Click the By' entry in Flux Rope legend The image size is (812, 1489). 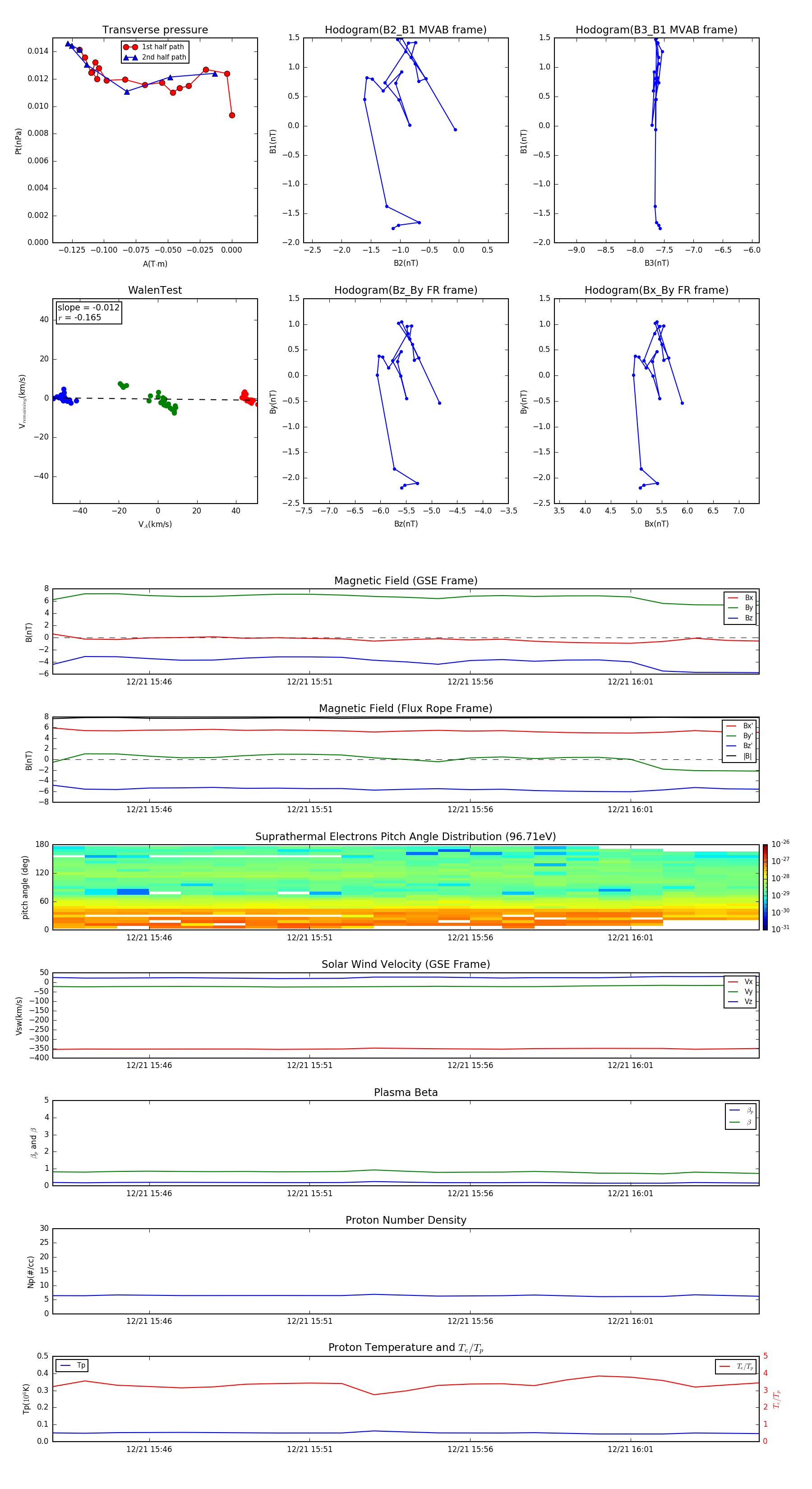(x=740, y=736)
